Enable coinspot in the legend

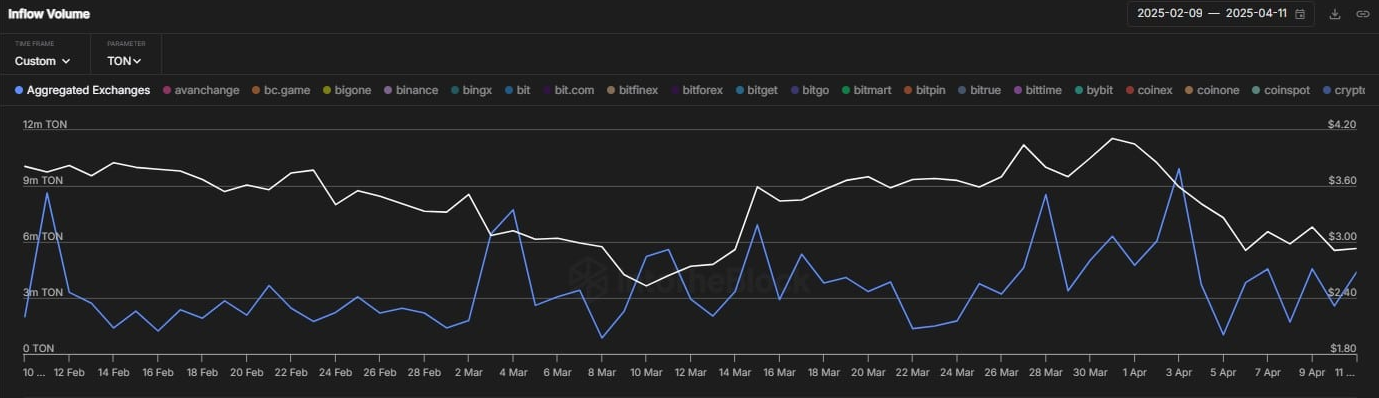point(1280,90)
